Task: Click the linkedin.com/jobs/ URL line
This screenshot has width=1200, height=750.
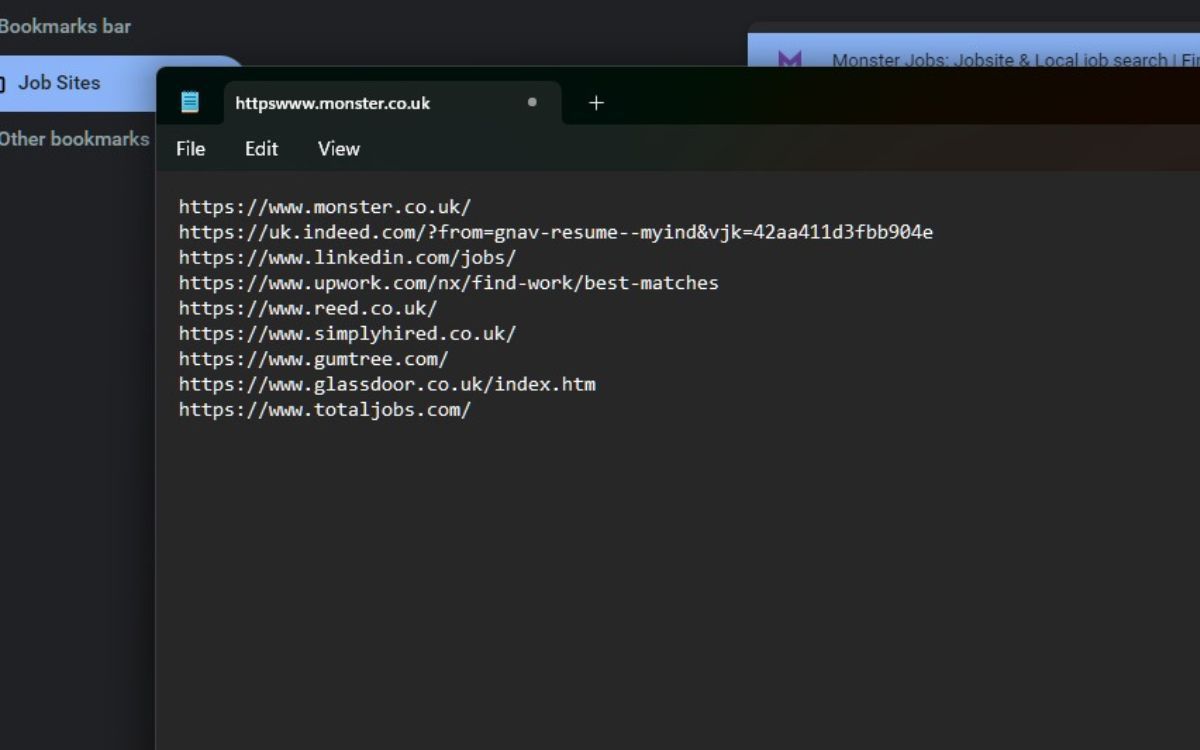Action: pos(347,257)
